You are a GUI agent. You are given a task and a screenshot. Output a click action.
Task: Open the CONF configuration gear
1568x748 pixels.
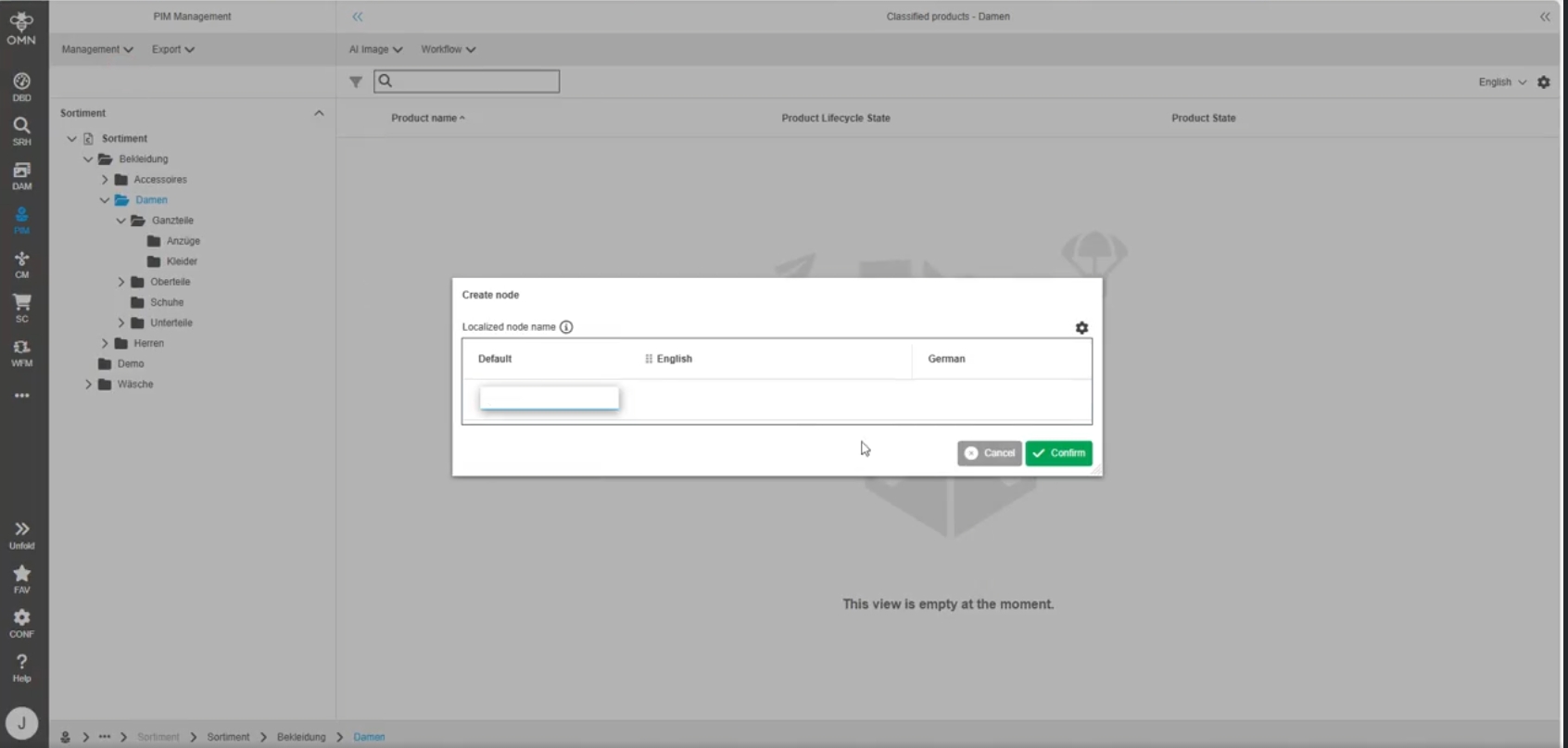[x=21, y=623]
